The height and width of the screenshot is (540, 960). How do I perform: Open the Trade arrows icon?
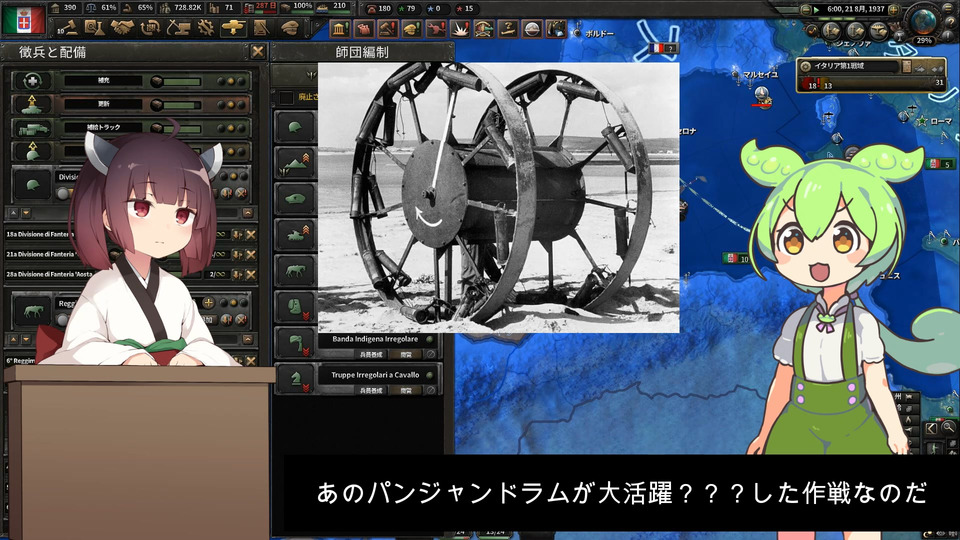point(150,28)
